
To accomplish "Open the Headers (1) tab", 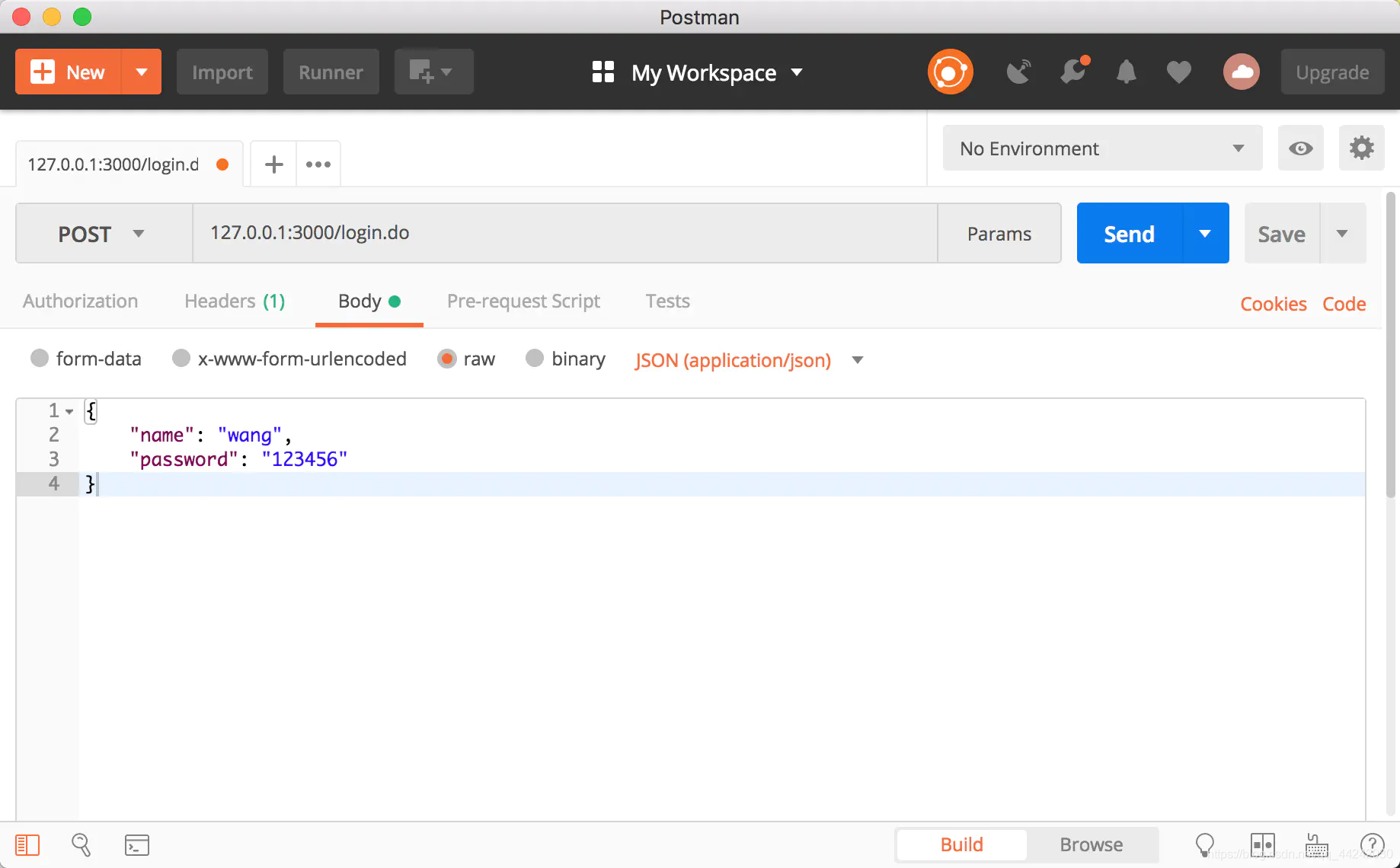I will (x=234, y=301).
